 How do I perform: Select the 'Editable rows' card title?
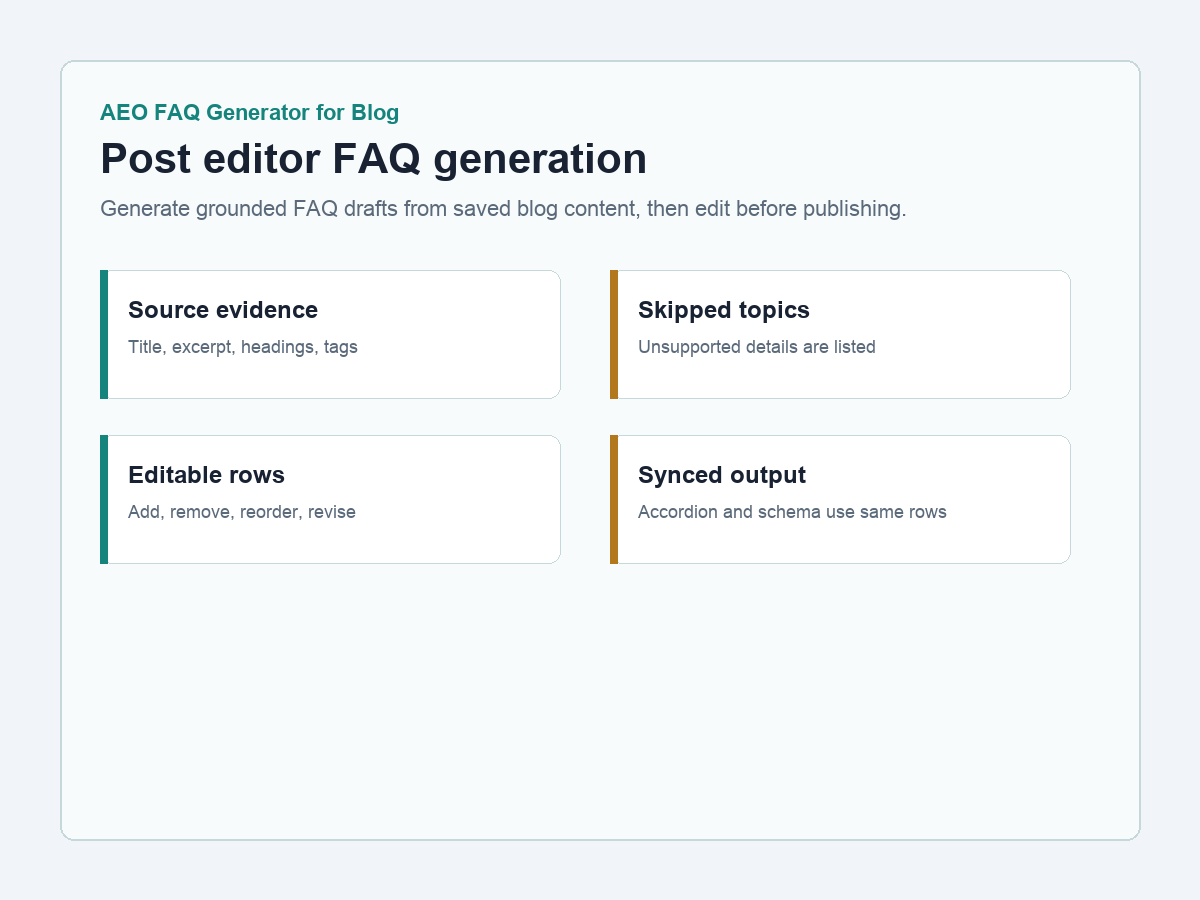206,475
